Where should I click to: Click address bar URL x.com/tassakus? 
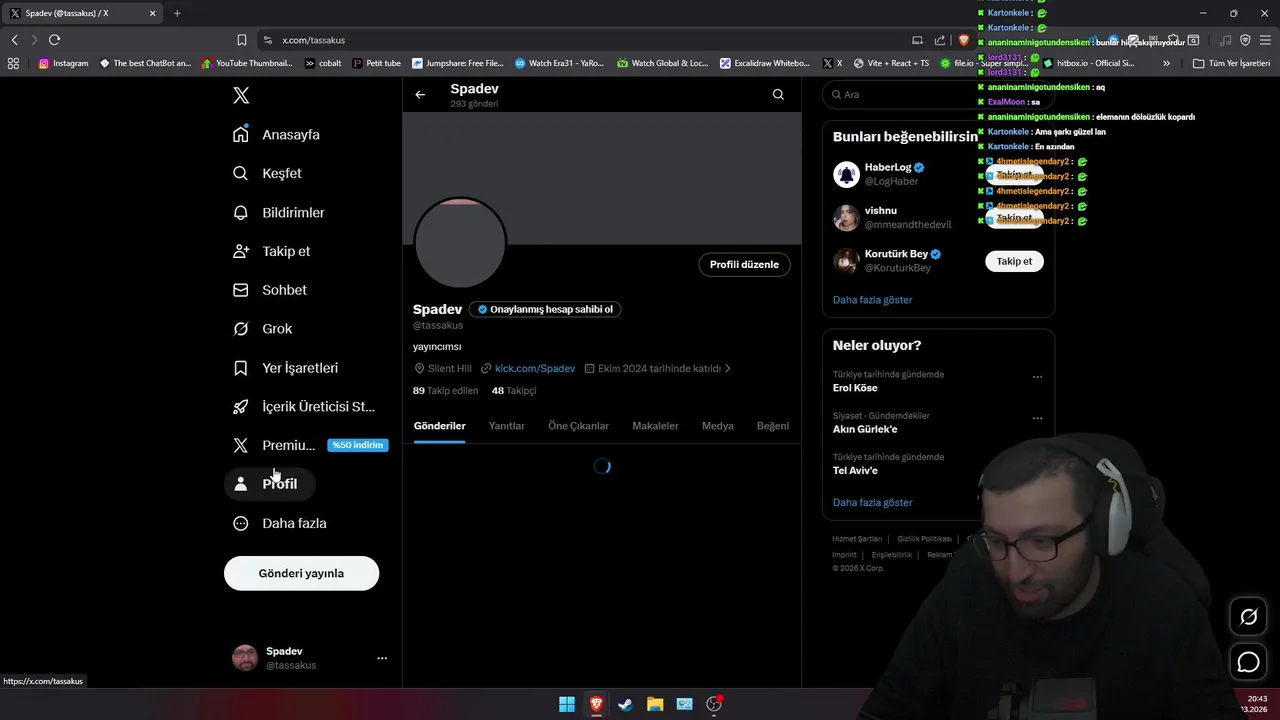(x=313, y=40)
